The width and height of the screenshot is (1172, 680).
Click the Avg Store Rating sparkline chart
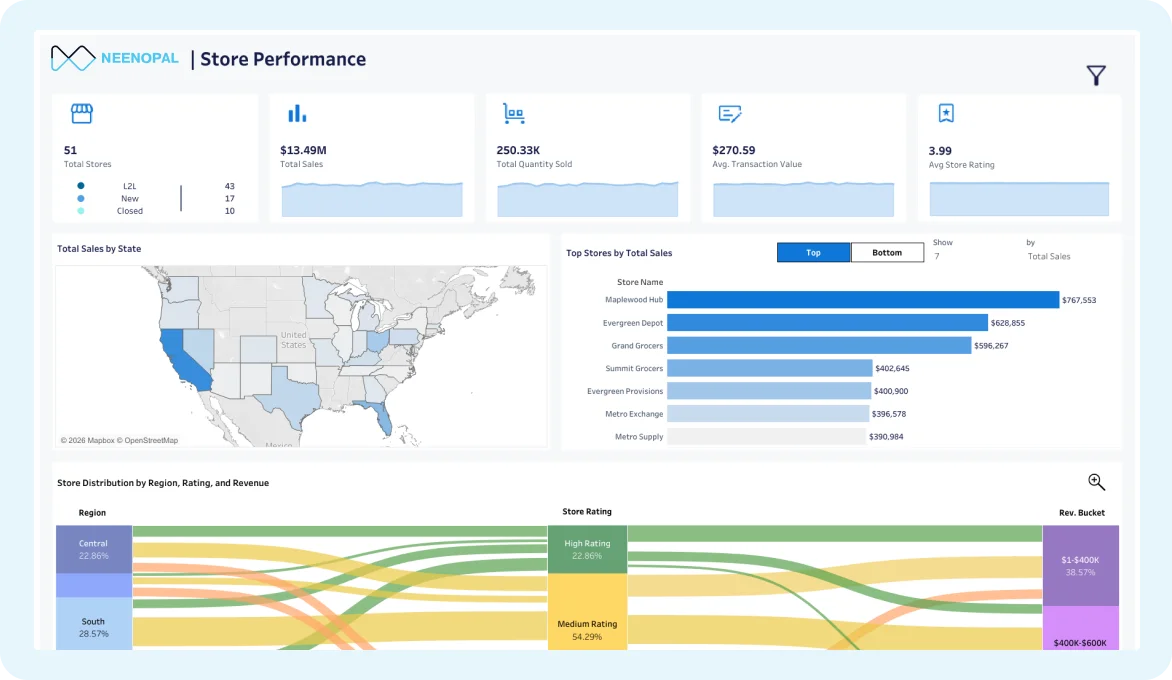pyautogui.click(x=1020, y=199)
